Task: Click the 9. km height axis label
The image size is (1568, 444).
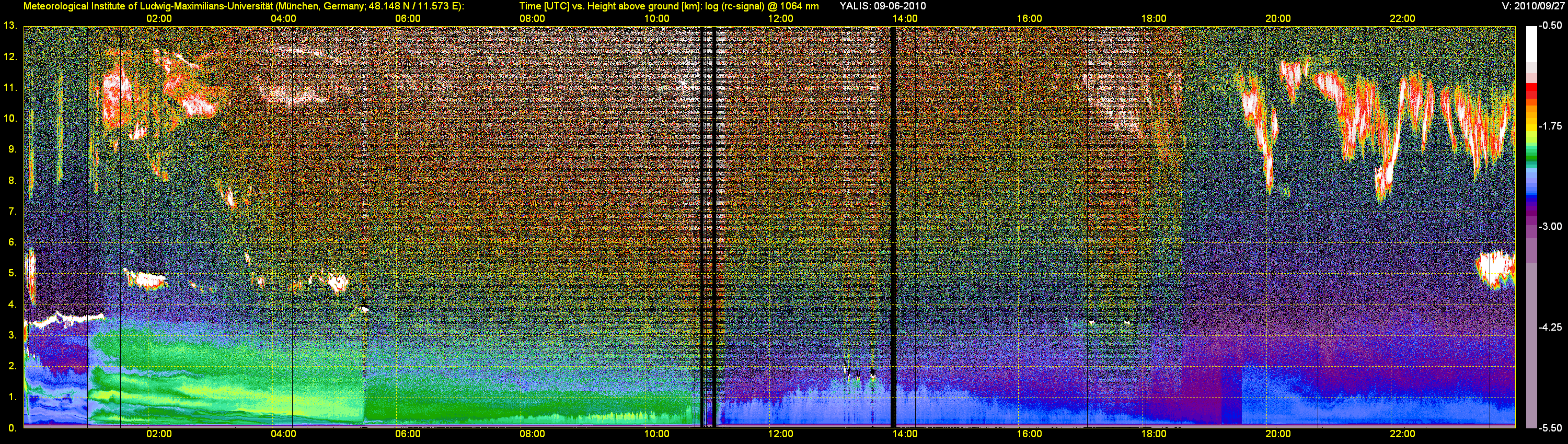Action: tap(12, 149)
